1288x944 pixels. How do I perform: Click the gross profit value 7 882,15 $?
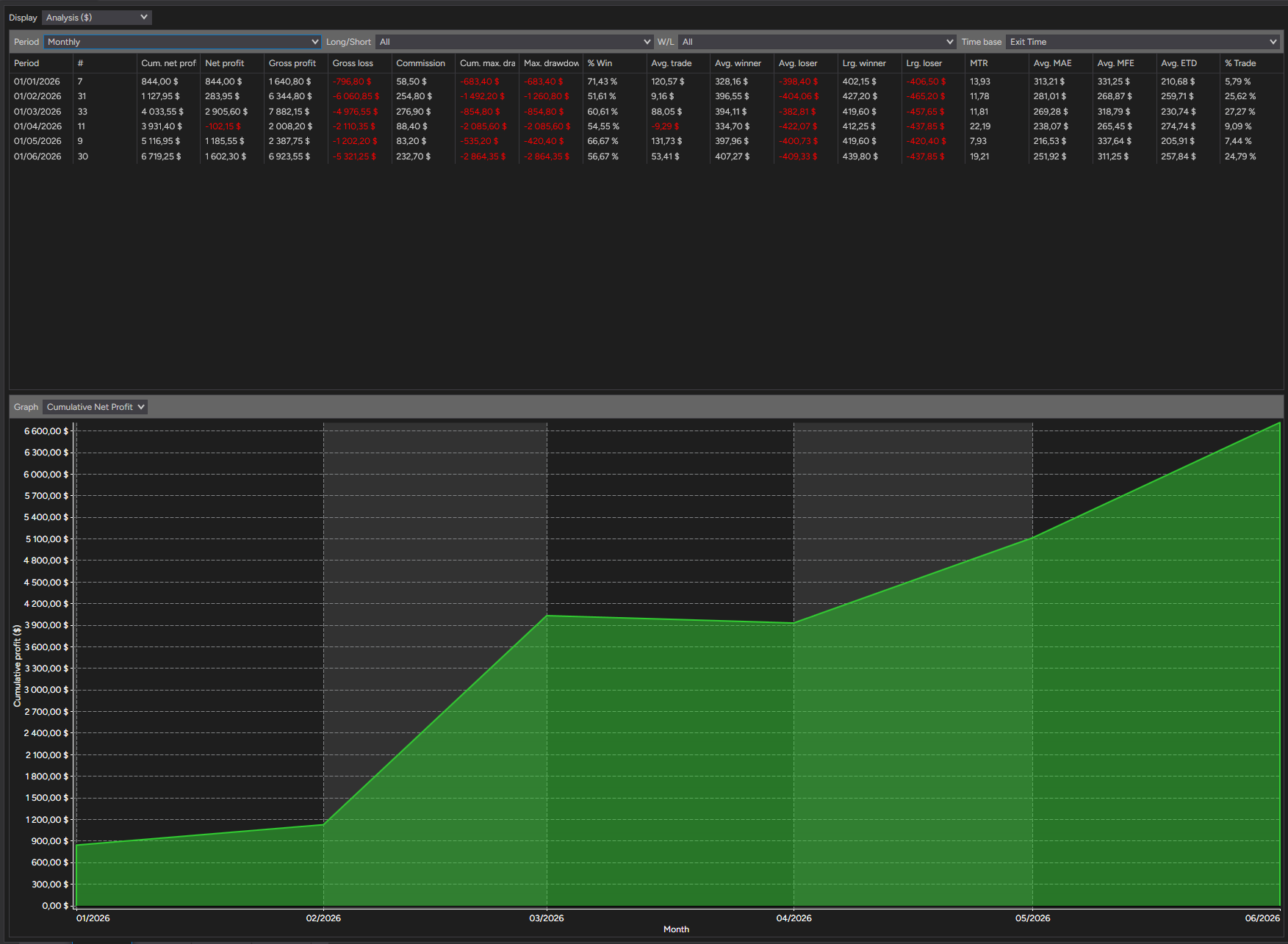pyautogui.click(x=290, y=112)
